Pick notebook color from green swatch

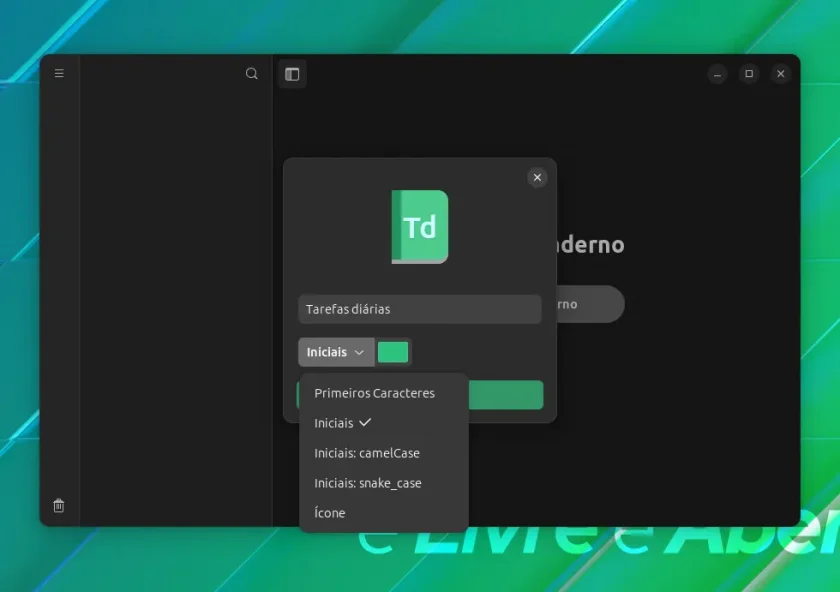coord(393,352)
